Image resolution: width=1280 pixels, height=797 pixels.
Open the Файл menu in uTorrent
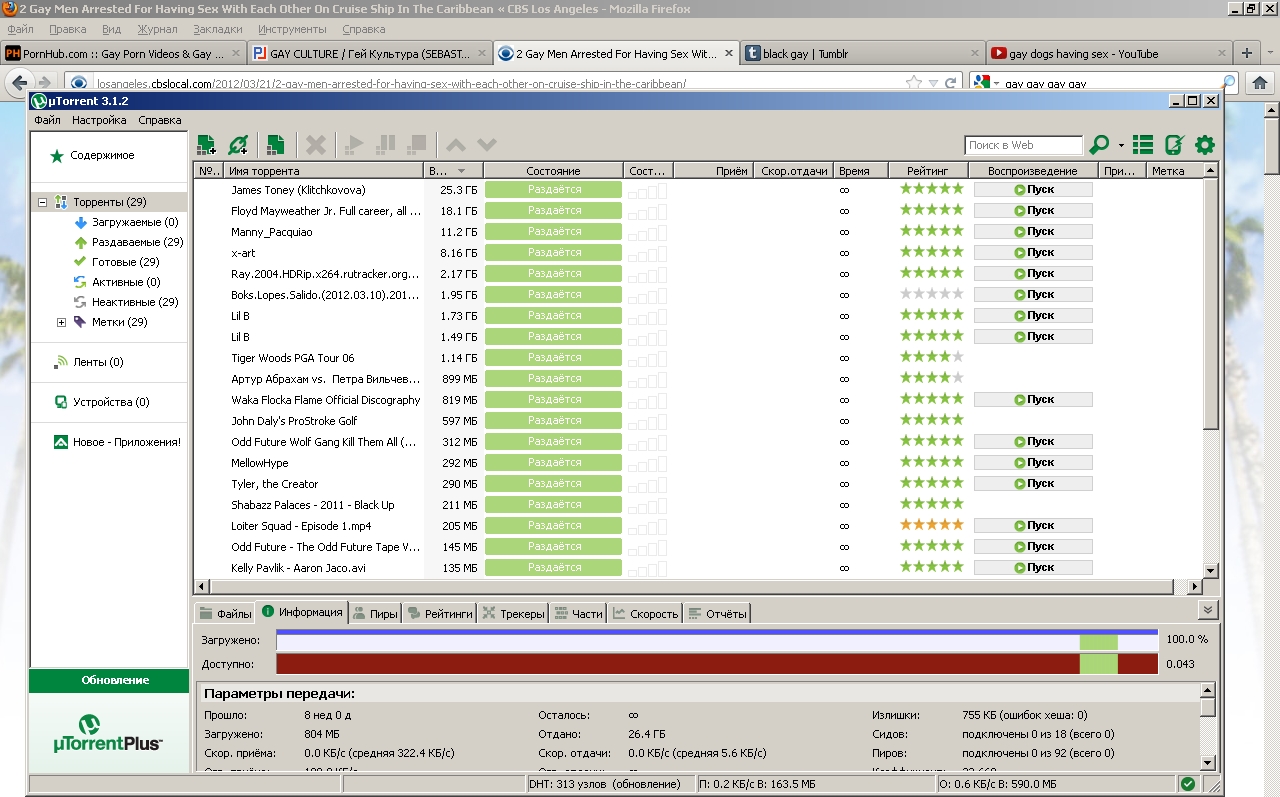click(47, 120)
